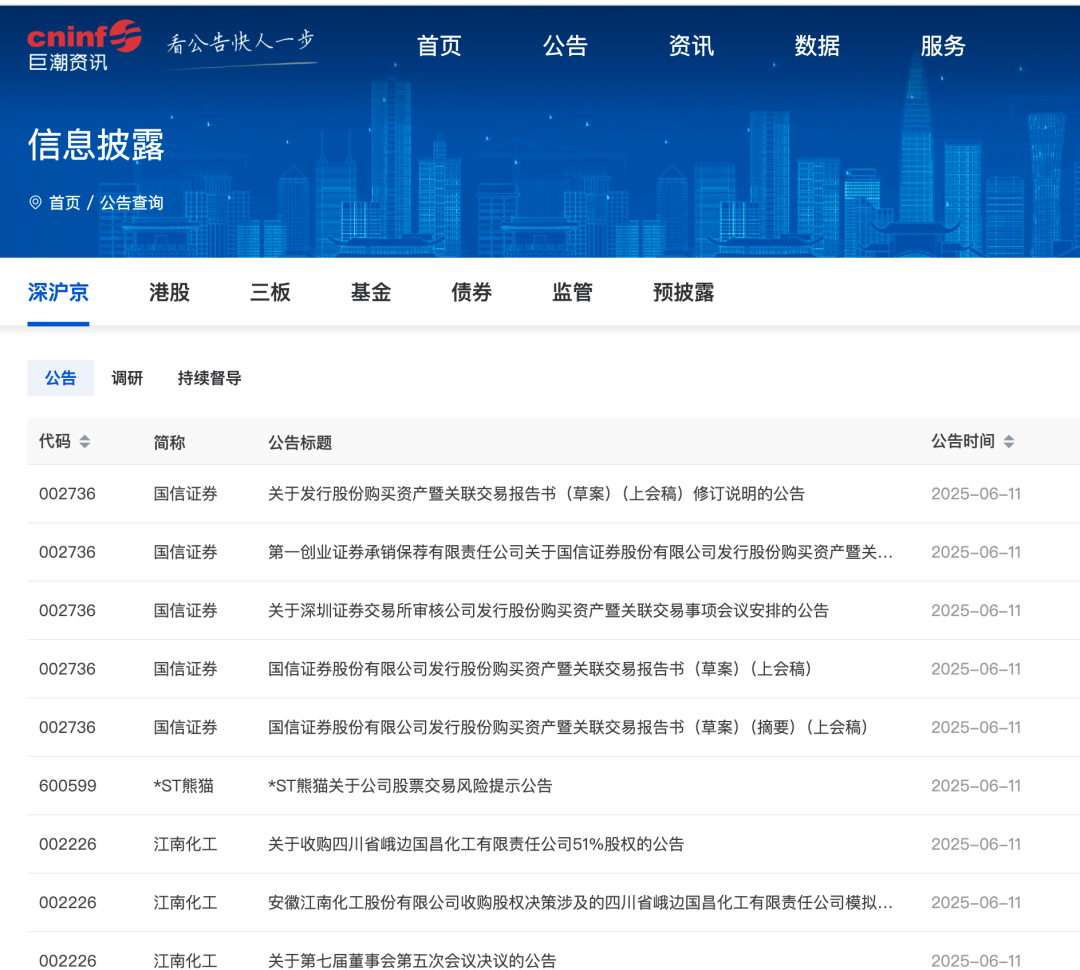Click the location pin icon beside 首页
The width and height of the screenshot is (1080, 970).
35,202
